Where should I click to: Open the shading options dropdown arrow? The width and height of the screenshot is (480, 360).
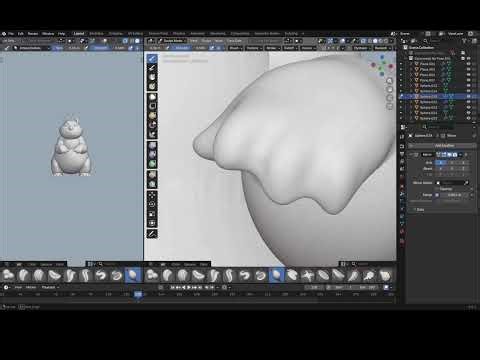tap(391, 41)
